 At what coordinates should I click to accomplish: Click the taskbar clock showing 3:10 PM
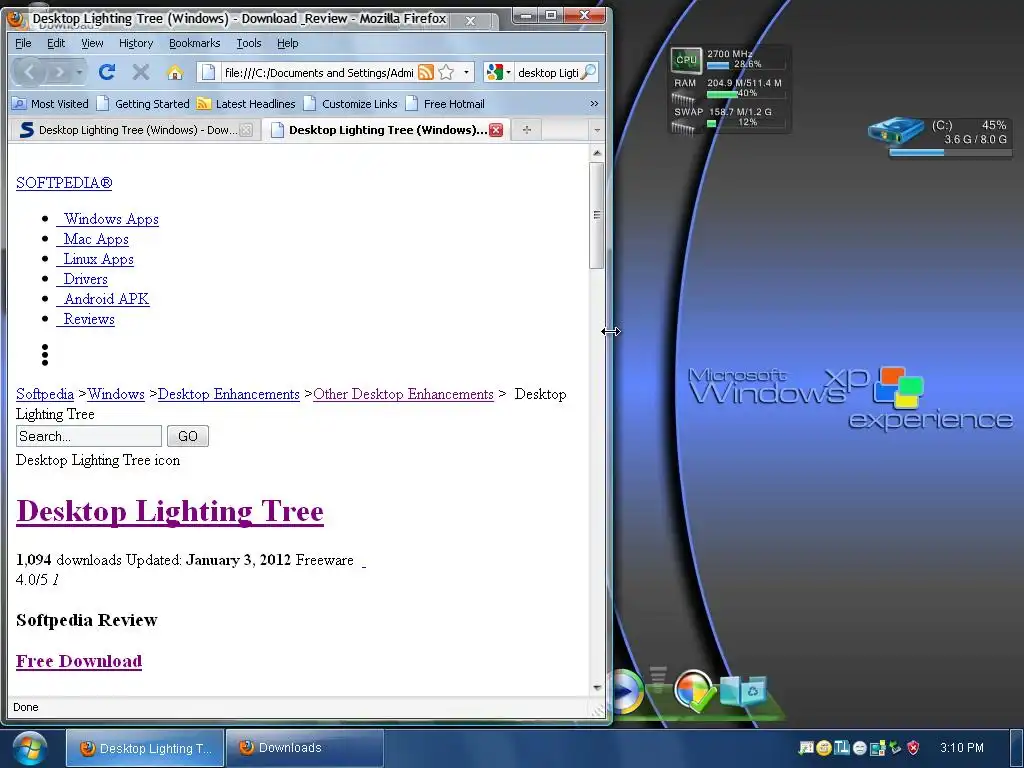tap(961, 748)
